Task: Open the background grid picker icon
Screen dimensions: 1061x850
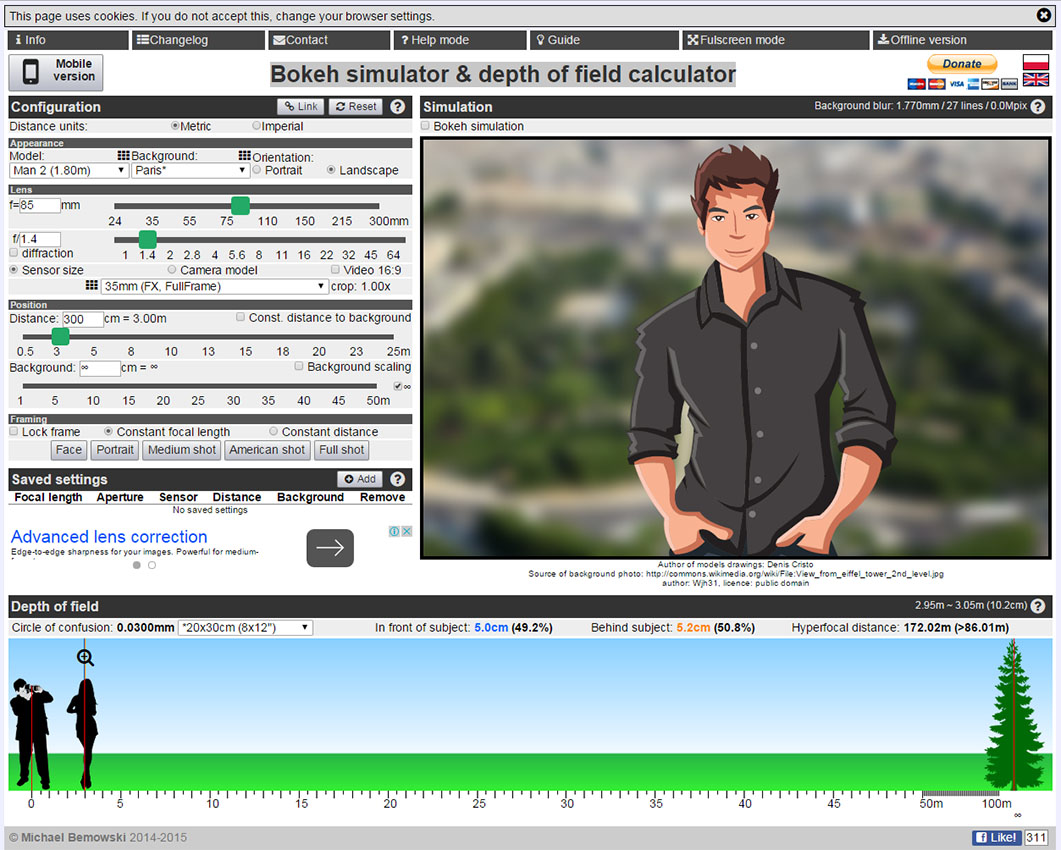Action: 244,156
